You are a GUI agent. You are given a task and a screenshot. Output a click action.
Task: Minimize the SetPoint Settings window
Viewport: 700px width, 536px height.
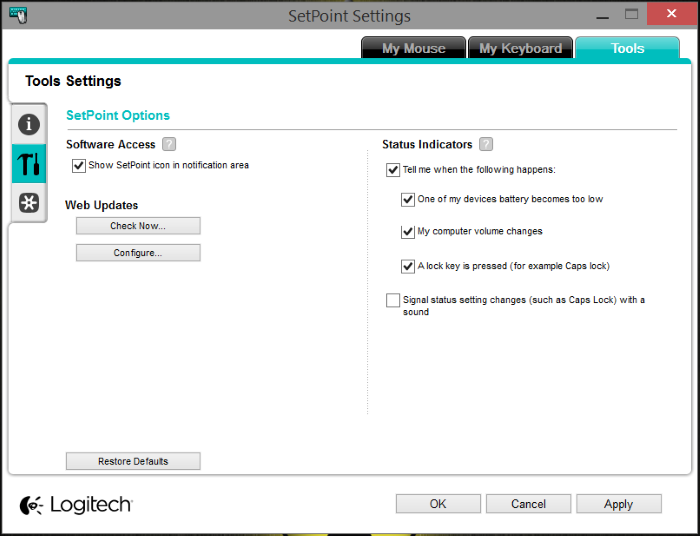point(602,15)
